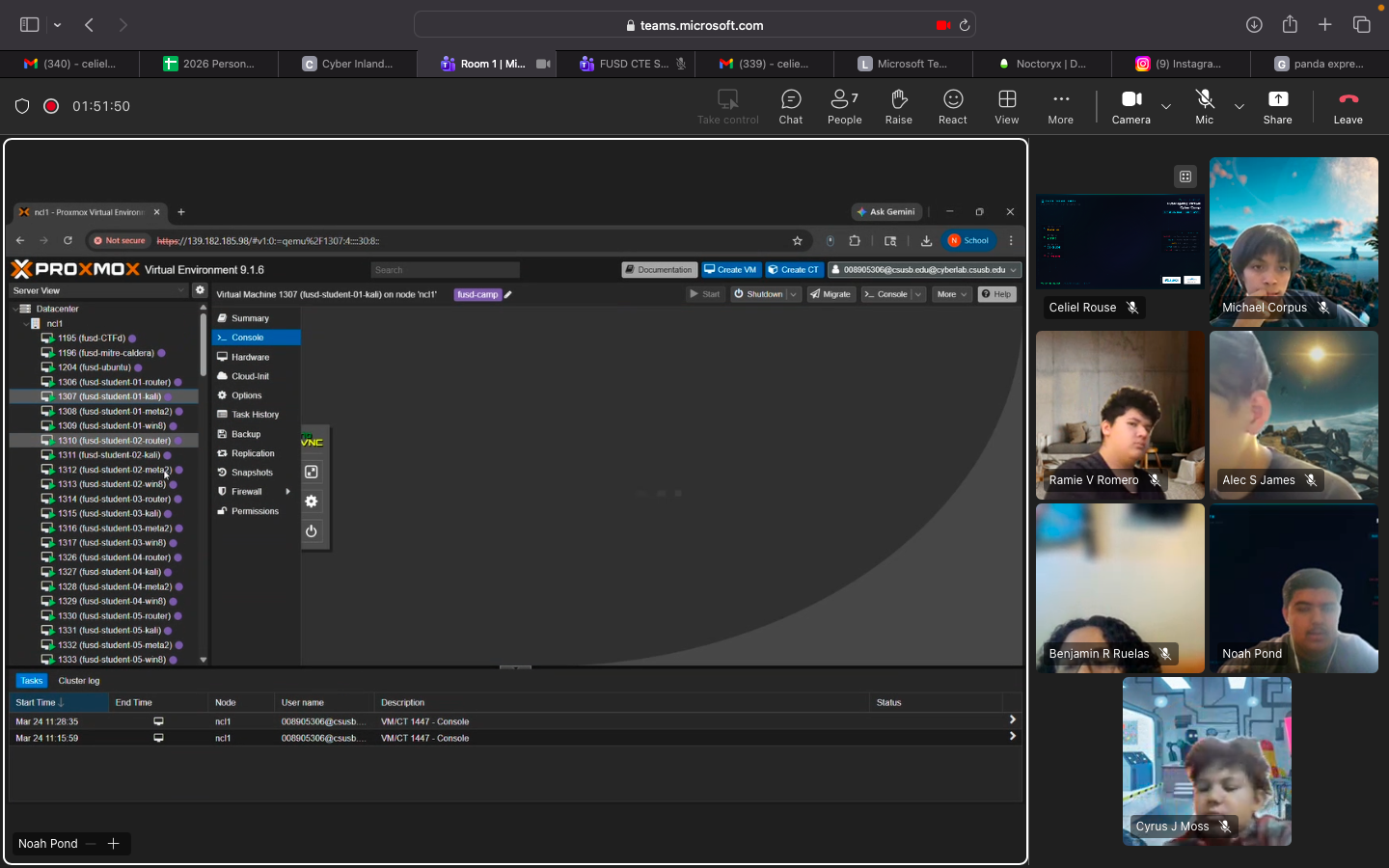1389x868 pixels.
Task: Click the Share screen icon
Action: (x=1277, y=106)
